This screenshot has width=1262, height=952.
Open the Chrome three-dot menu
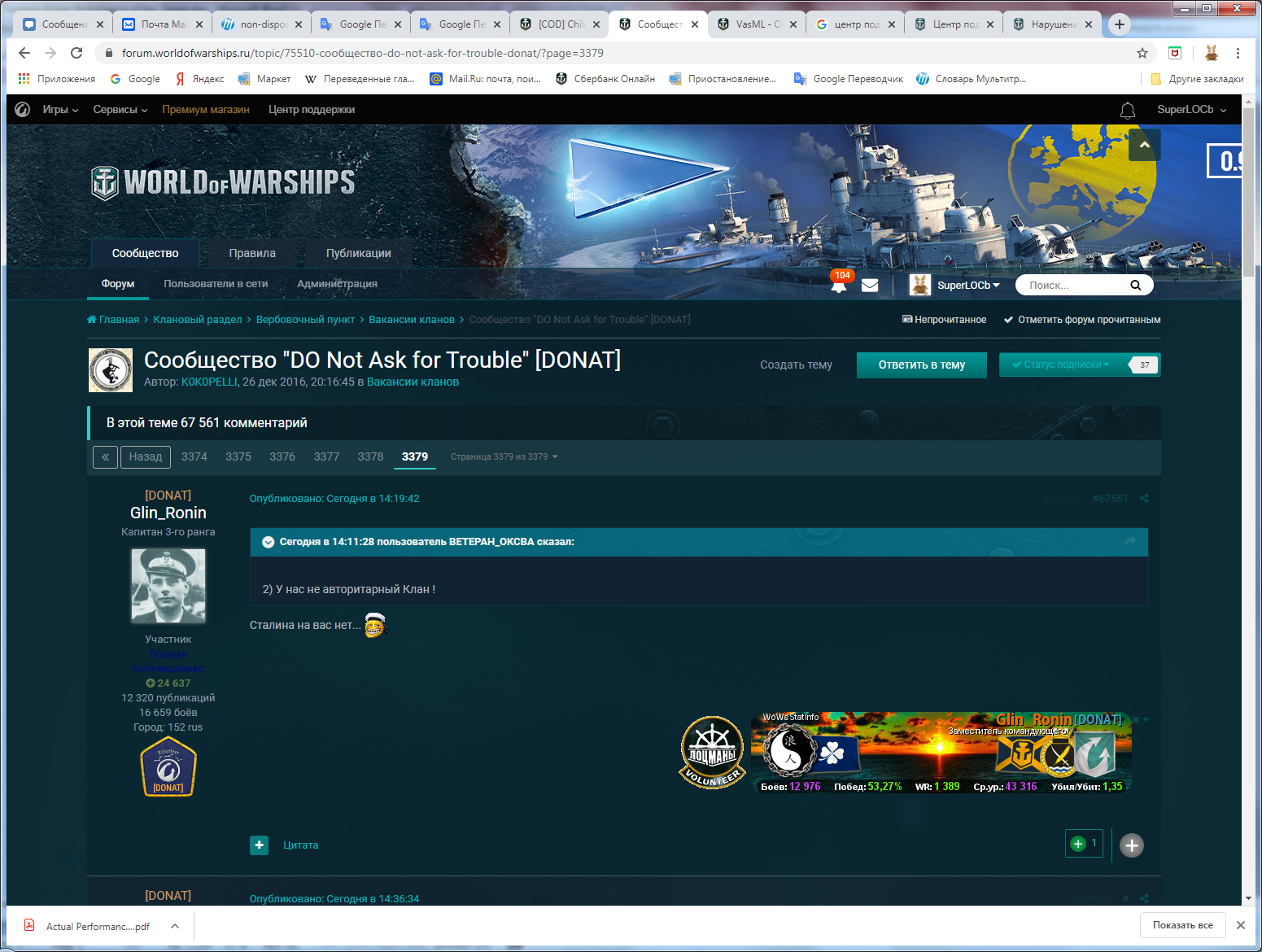[x=1238, y=53]
